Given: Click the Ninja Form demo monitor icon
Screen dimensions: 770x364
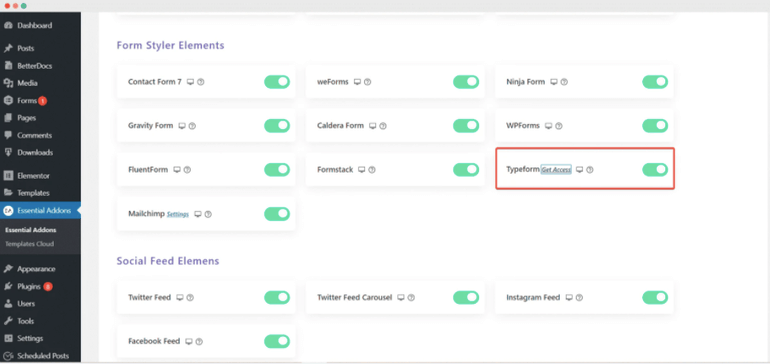Looking at the screenshot, I should click(554, 82).
